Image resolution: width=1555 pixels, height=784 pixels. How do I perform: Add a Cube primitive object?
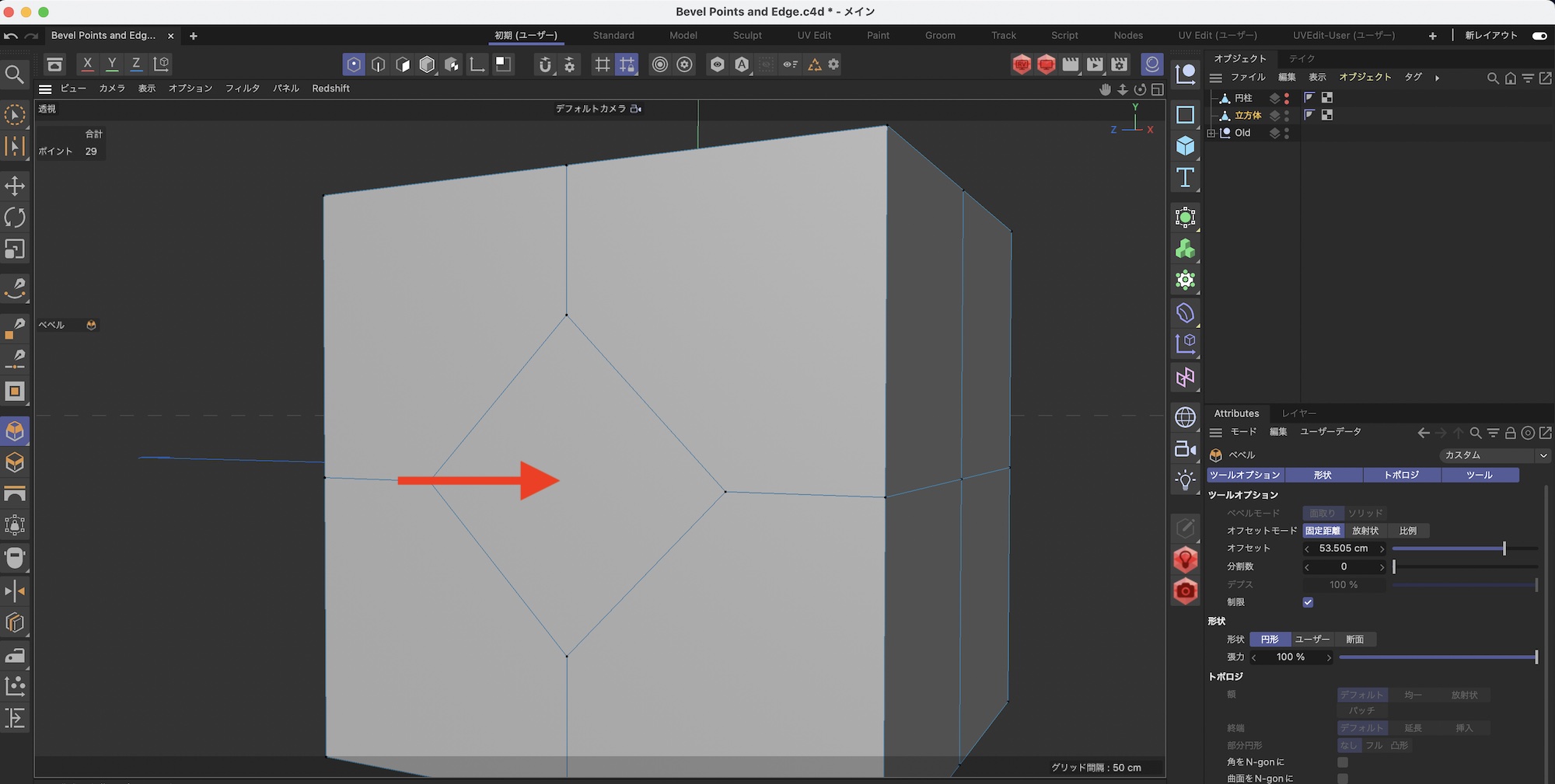click(1185, 146)
